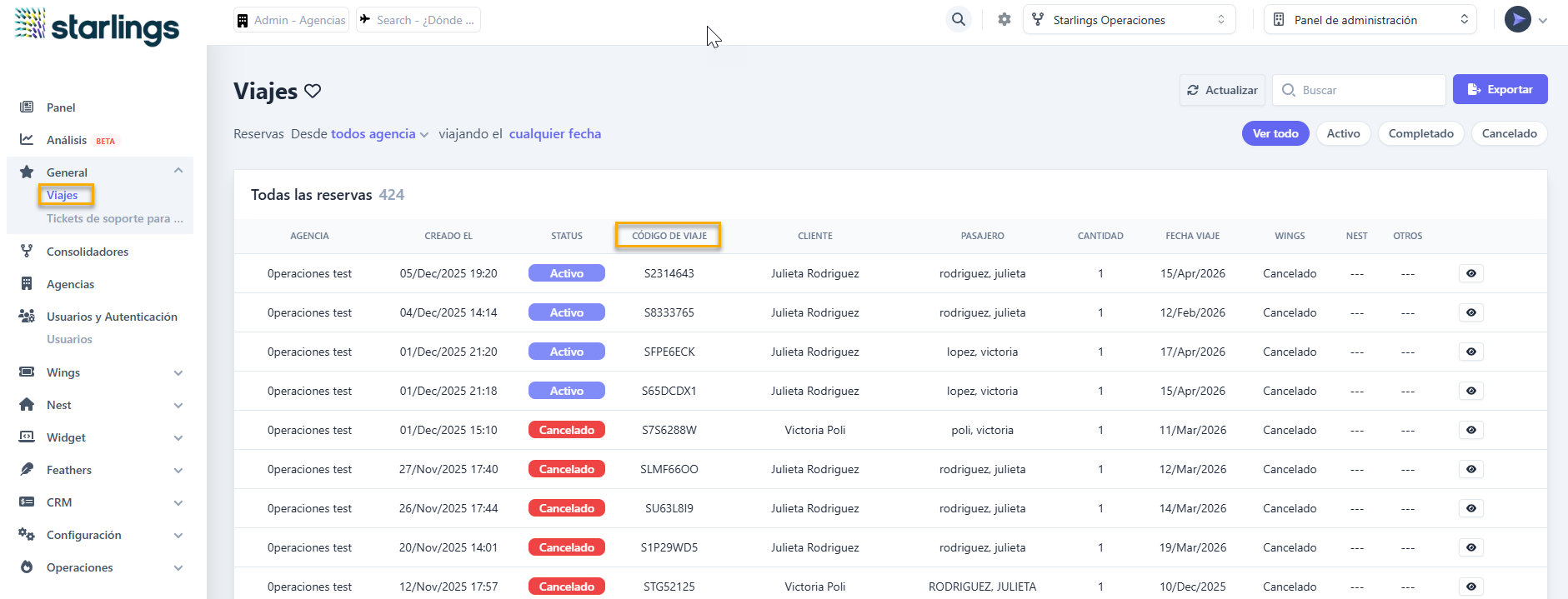Screen dimensions: 1568x599
Task: Open settings gear icon in header
Action: pyautogui.click(x=1004, y=19)
